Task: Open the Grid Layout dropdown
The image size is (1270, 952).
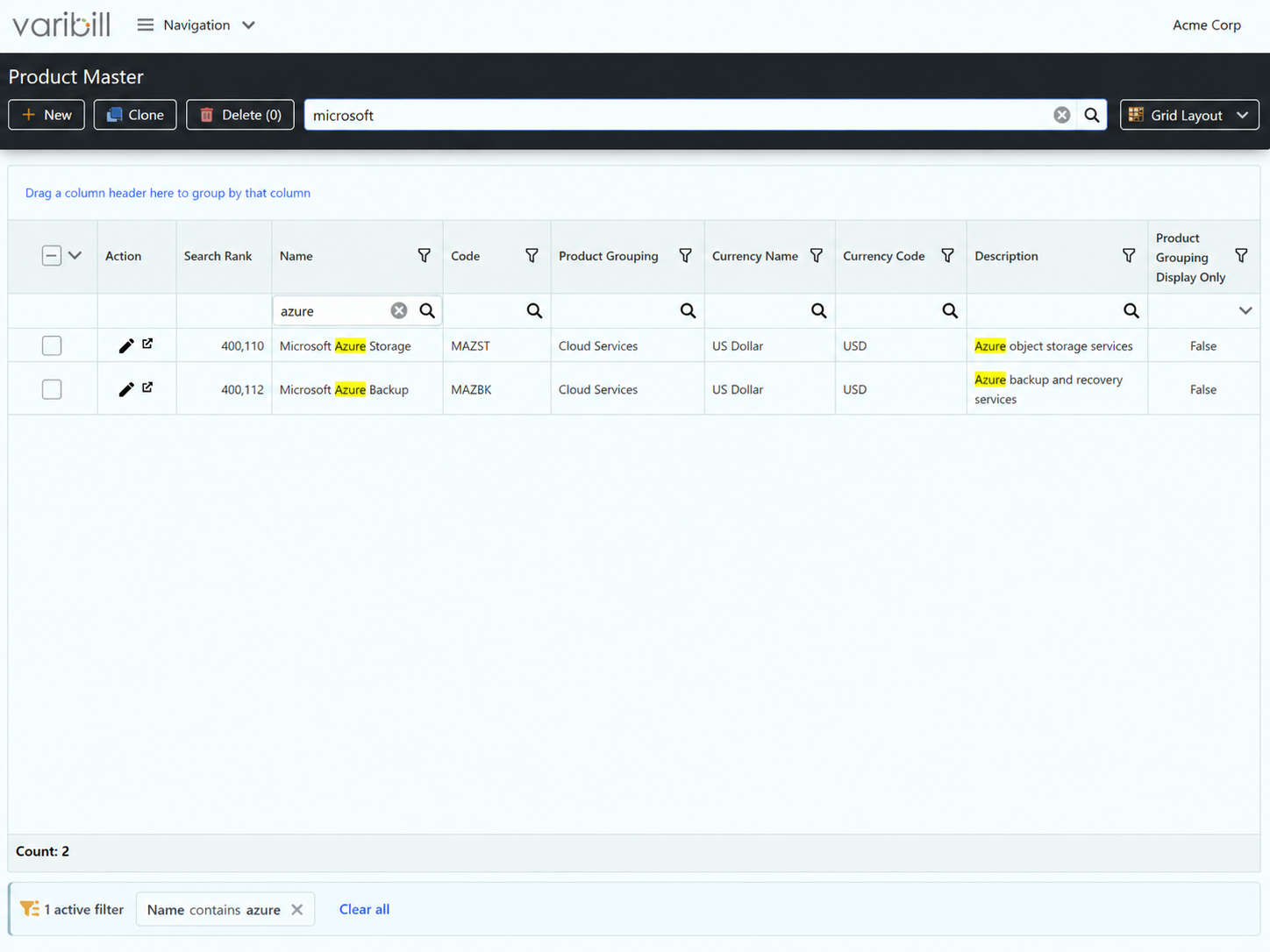Action: pos(1189,115)
